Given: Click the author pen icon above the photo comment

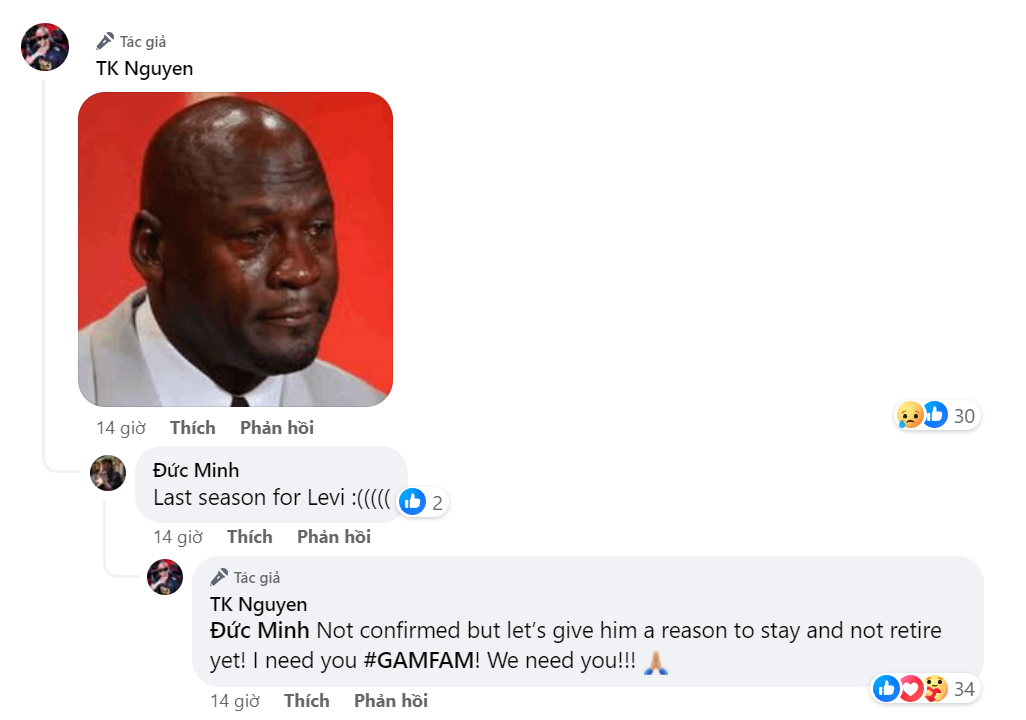Looking at the screenshot, I should pos(105,41).
